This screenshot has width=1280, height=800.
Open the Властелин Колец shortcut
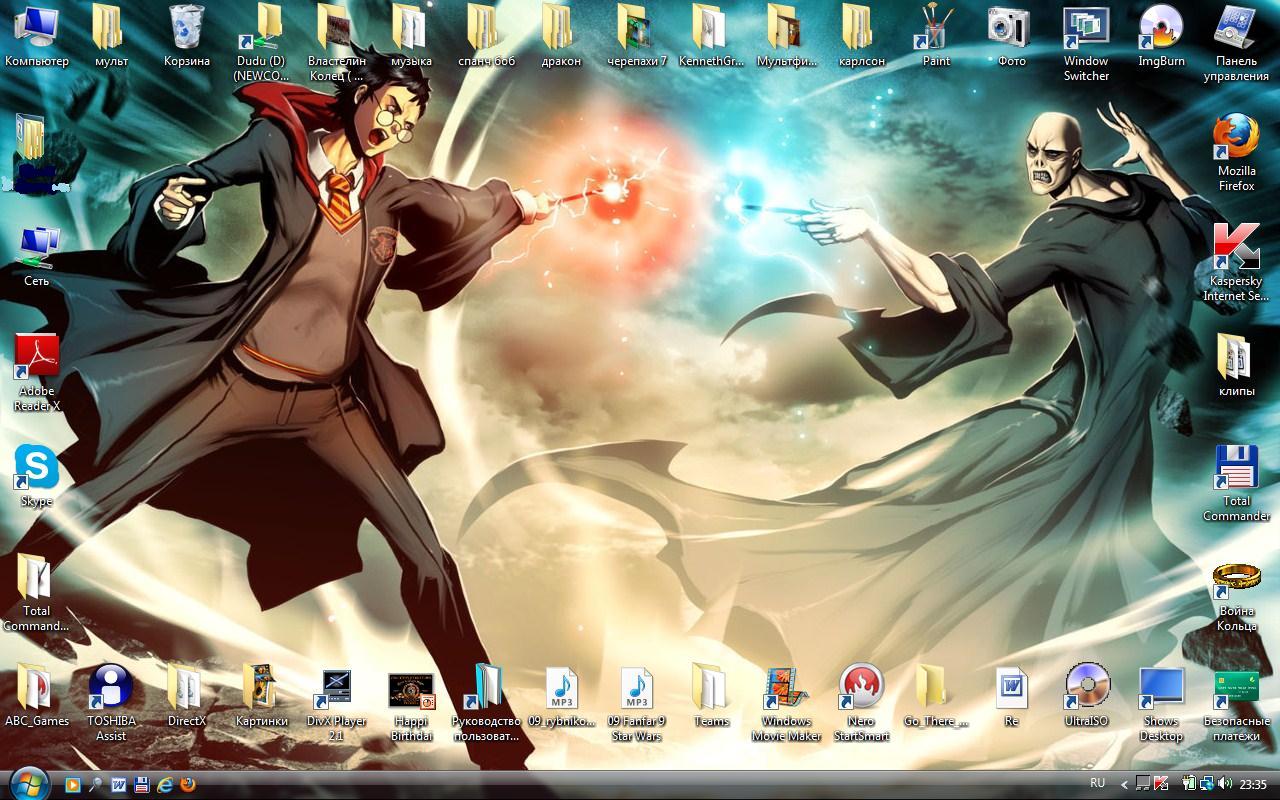pos(336,43)
